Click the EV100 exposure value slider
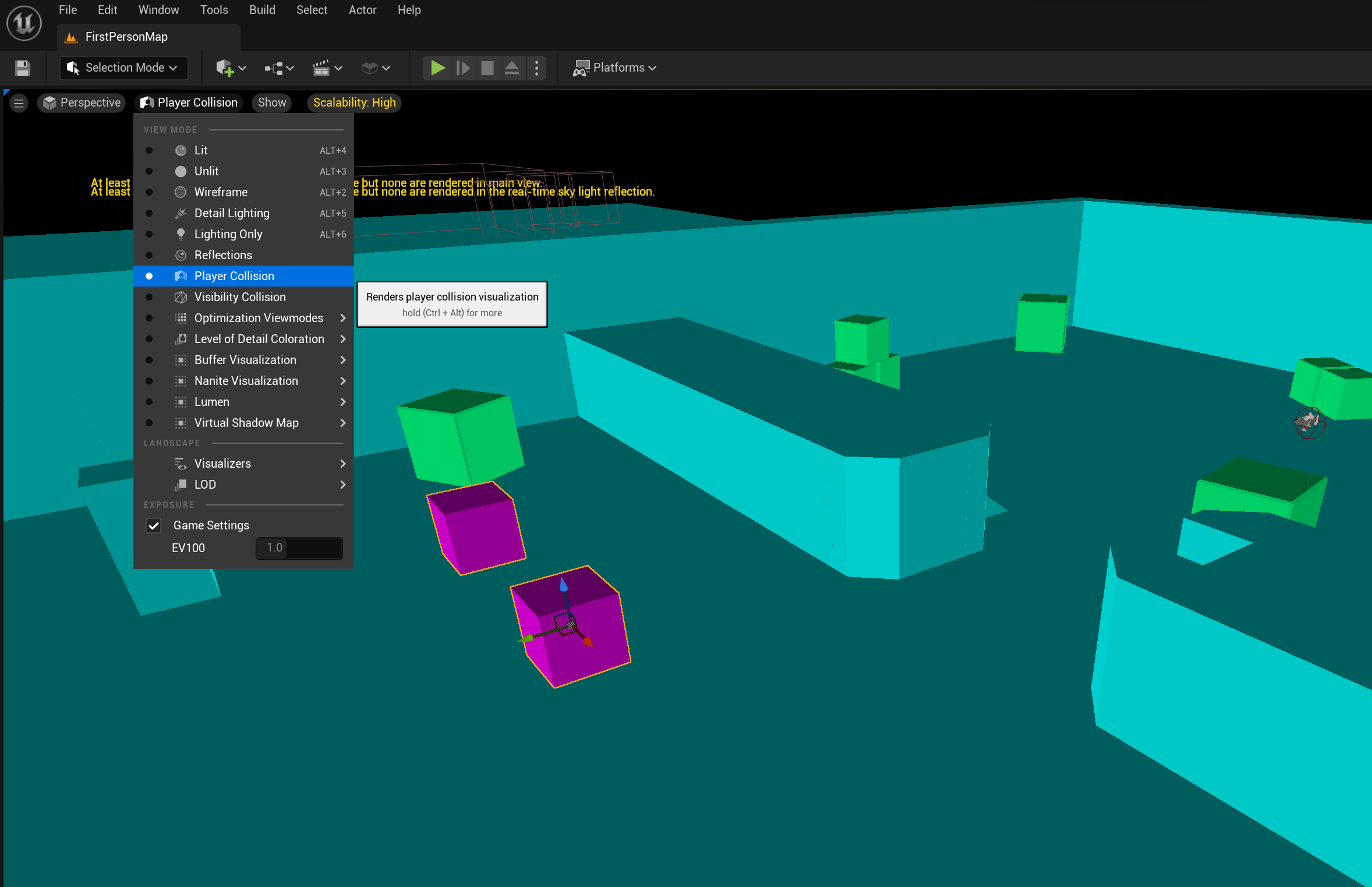This screenshot has width=1372, height=887. click(x=299, y=548)
